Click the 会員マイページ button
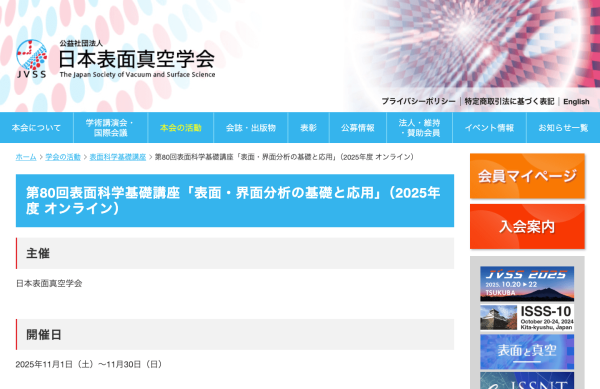600x389 pixels. (527, 176)
